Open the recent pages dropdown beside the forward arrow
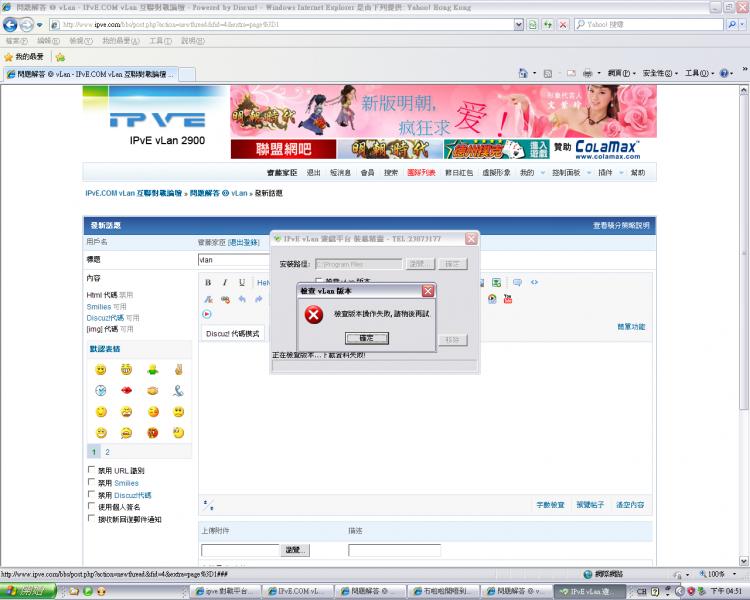 (x=40, y=24)
